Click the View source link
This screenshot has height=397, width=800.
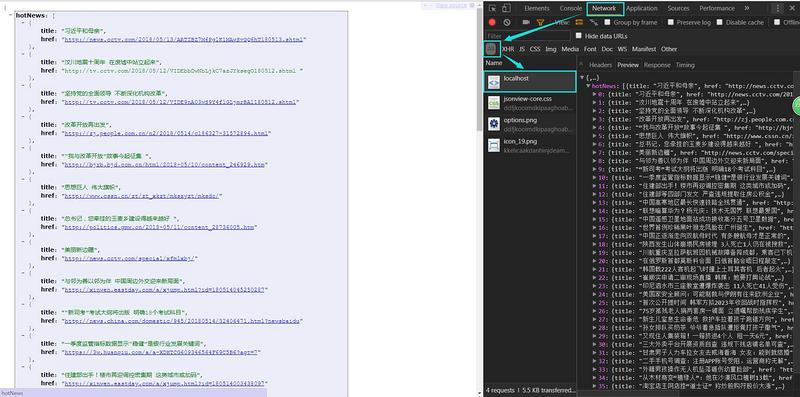451,5
